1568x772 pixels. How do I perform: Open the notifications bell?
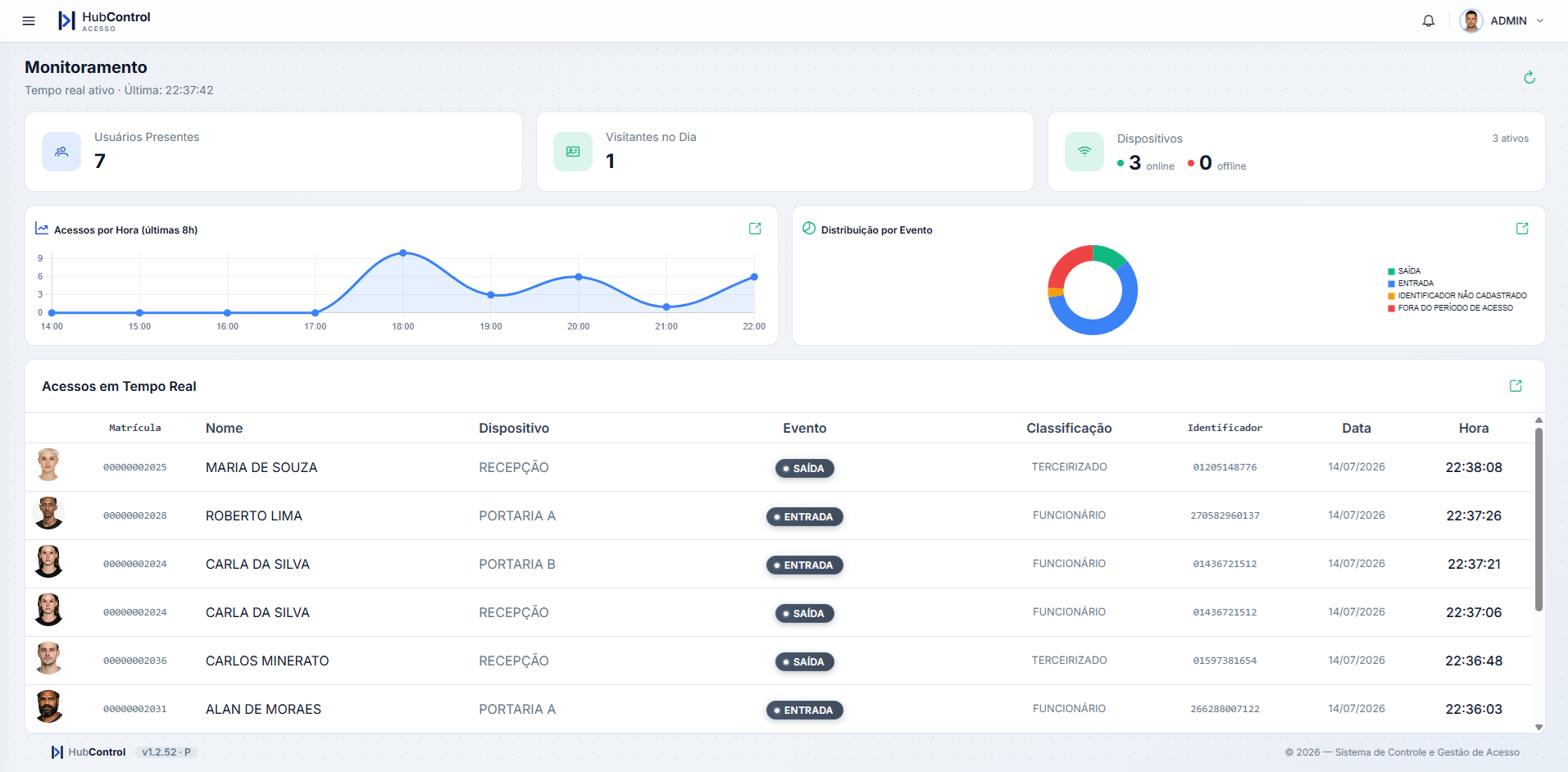1429,21
